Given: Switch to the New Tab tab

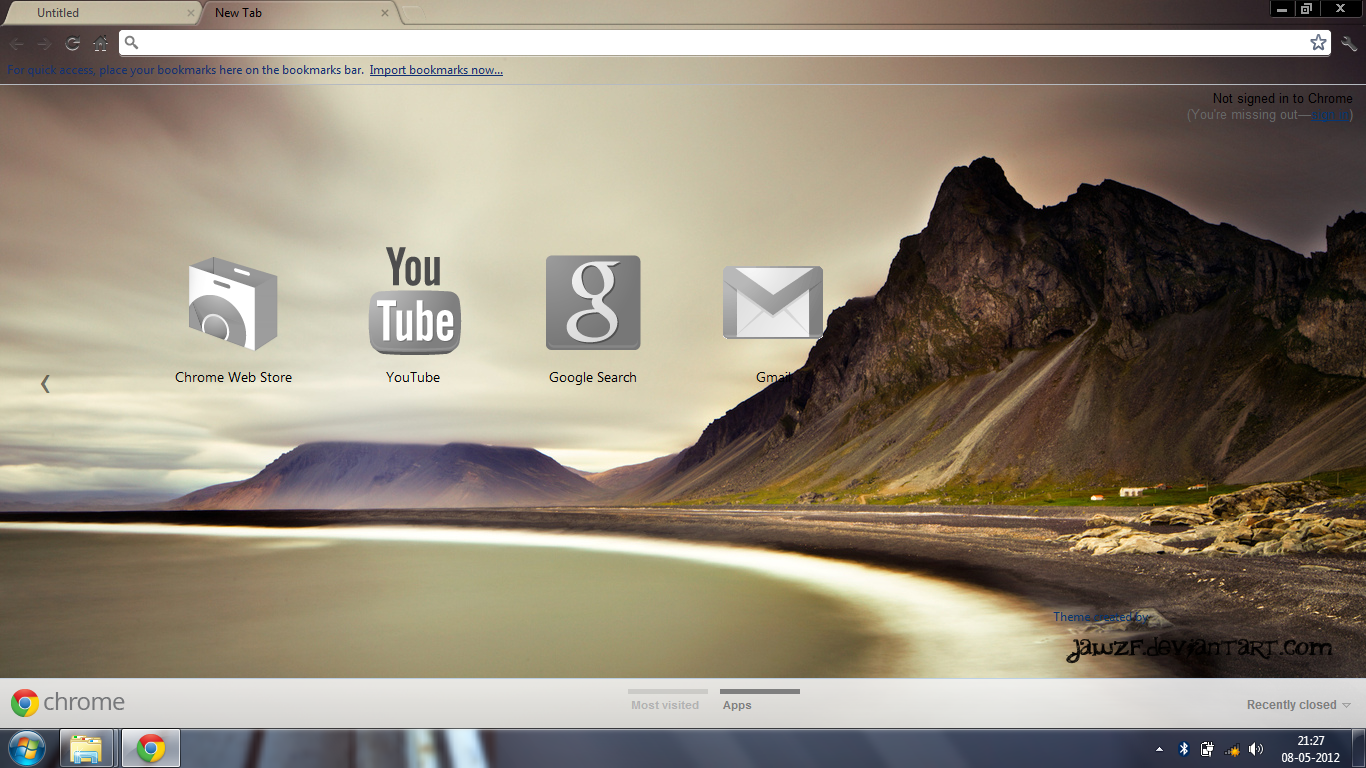Looking at the screenshot, I should click(x=300, y=13).
